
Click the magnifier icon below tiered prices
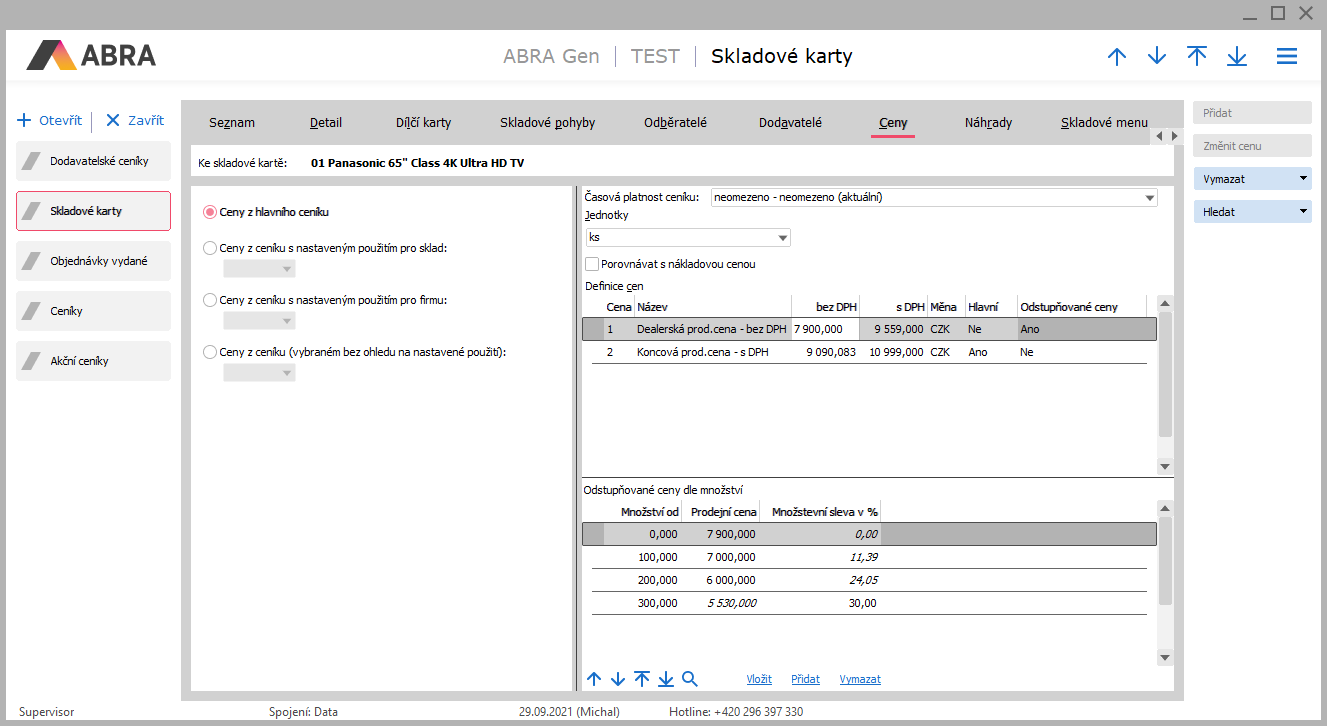(x=690, y=679)
